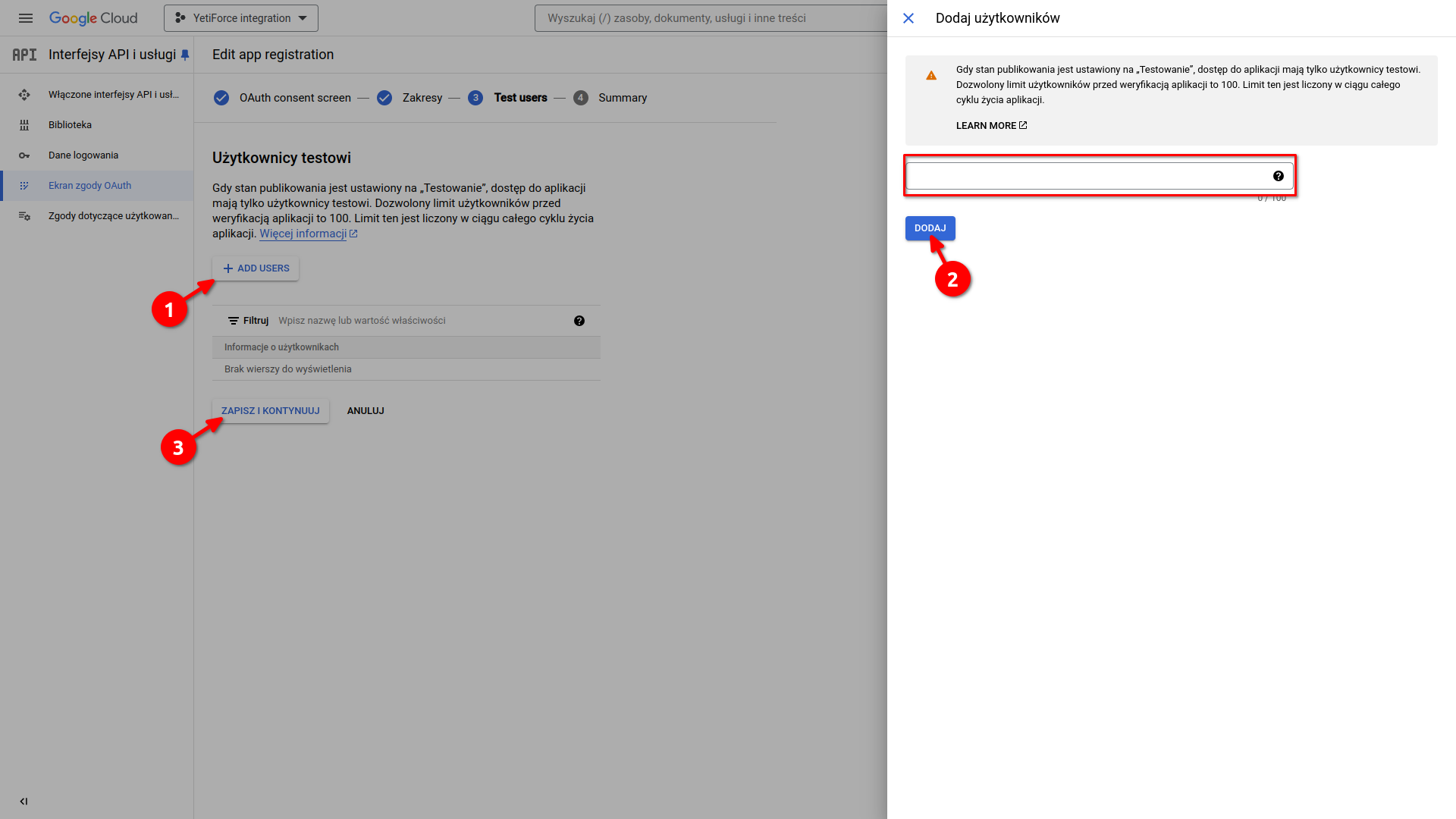Close the Dodaj użytkowników panel
The image size is (1456, 819).
908,18
